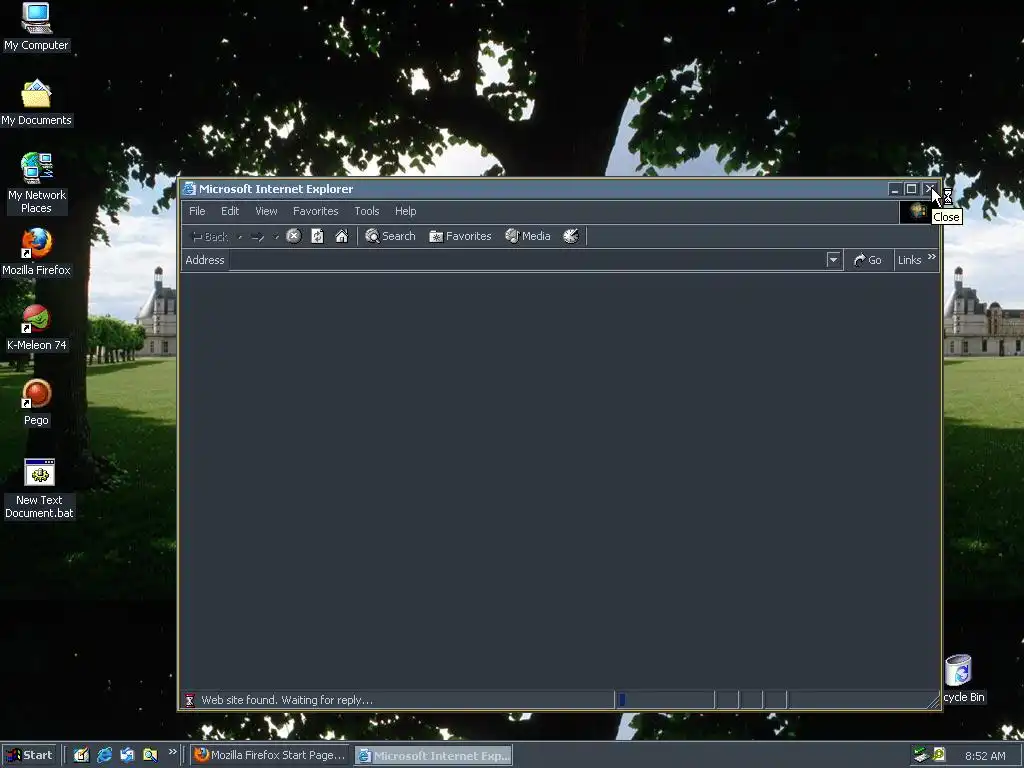Select the Mozilla Firefox desktop shortcut
The width and height of the screenshot is (1024, 768).
click(36, 252)
